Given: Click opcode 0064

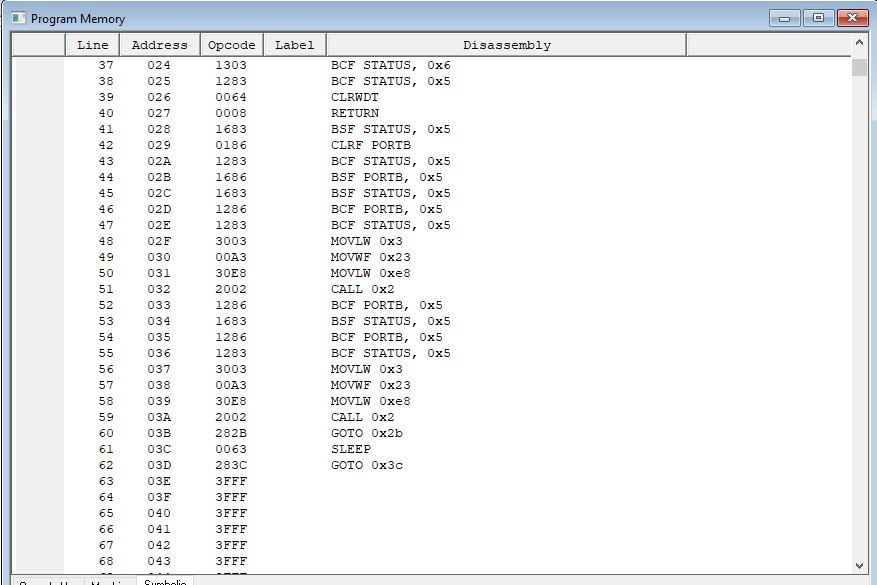Looking at the screenshot, I should (x=231, y=97).
